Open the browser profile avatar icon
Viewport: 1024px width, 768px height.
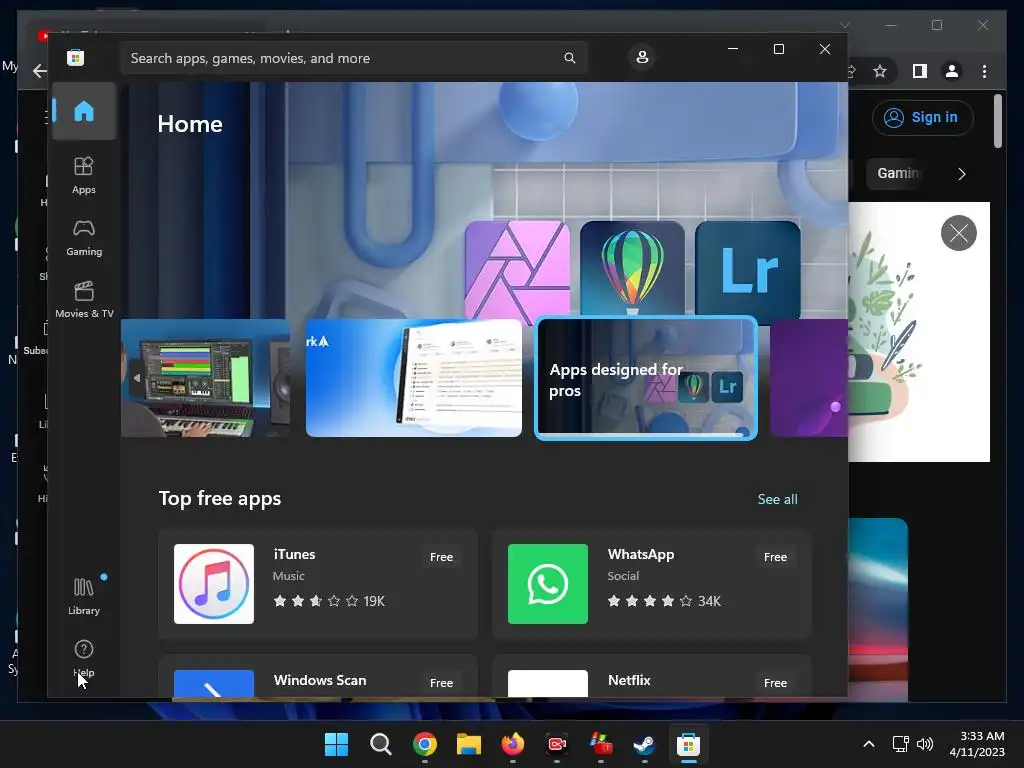pyautogui.click(x=952, y=71)
